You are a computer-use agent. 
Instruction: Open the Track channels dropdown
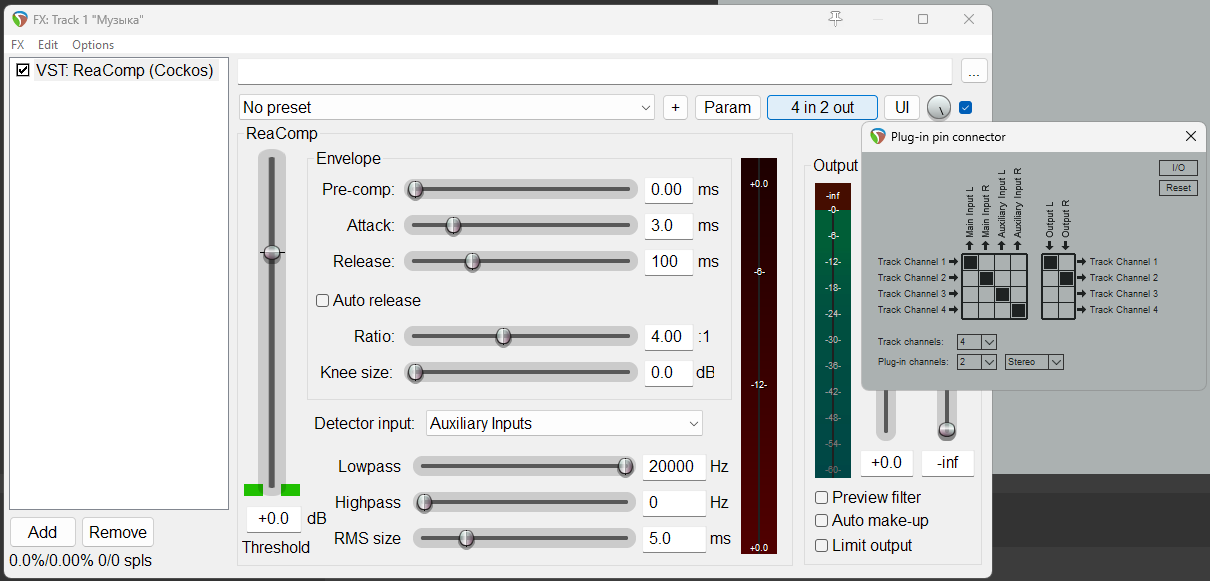[x=977, y=342]
